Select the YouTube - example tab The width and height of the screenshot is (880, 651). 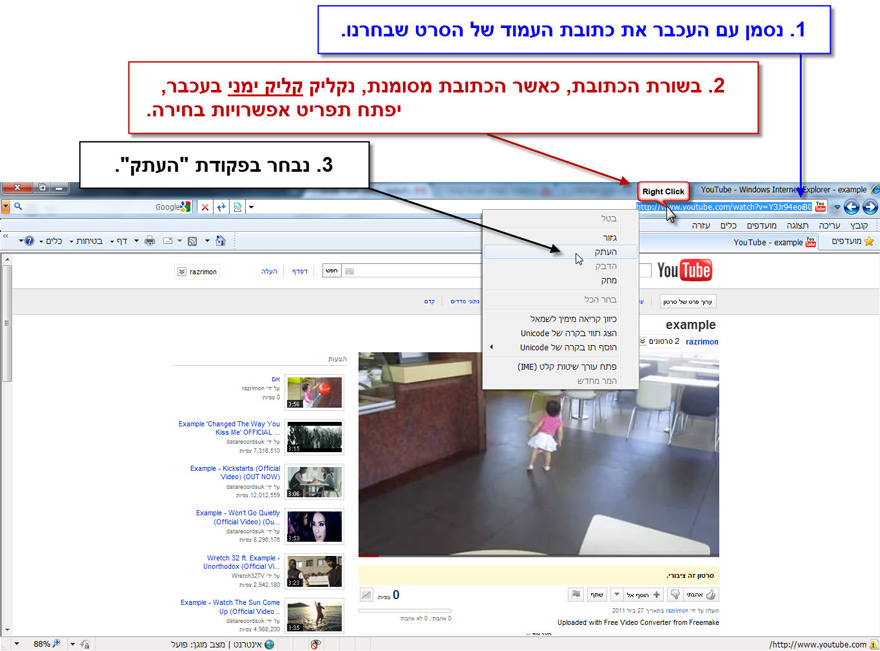click(x=774, y=242)
